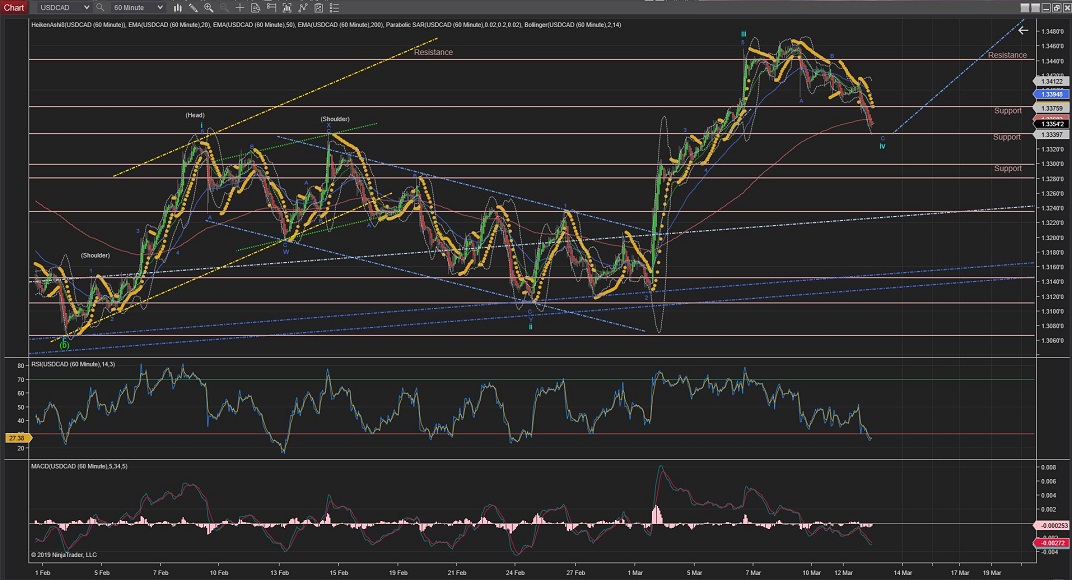1072x580 pixels.
Task: Click the zoom out magnifier icon
Action: [222, 7]
